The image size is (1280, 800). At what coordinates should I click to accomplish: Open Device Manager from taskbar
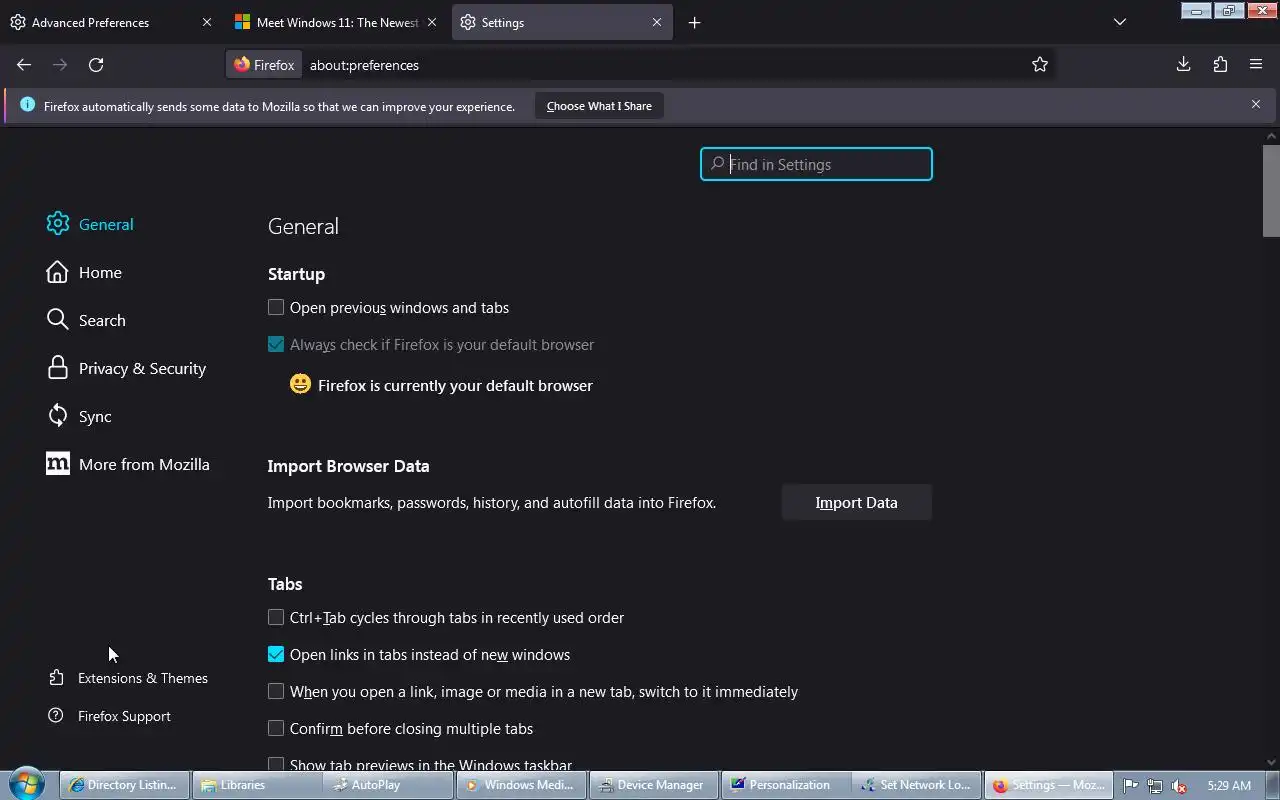[653, 785]
